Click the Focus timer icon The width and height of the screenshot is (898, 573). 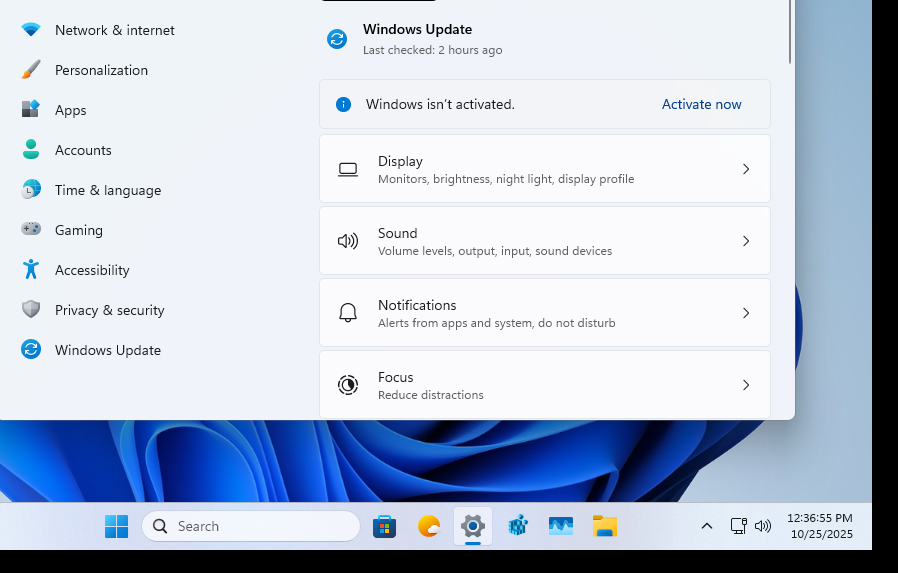pos(348,385)
